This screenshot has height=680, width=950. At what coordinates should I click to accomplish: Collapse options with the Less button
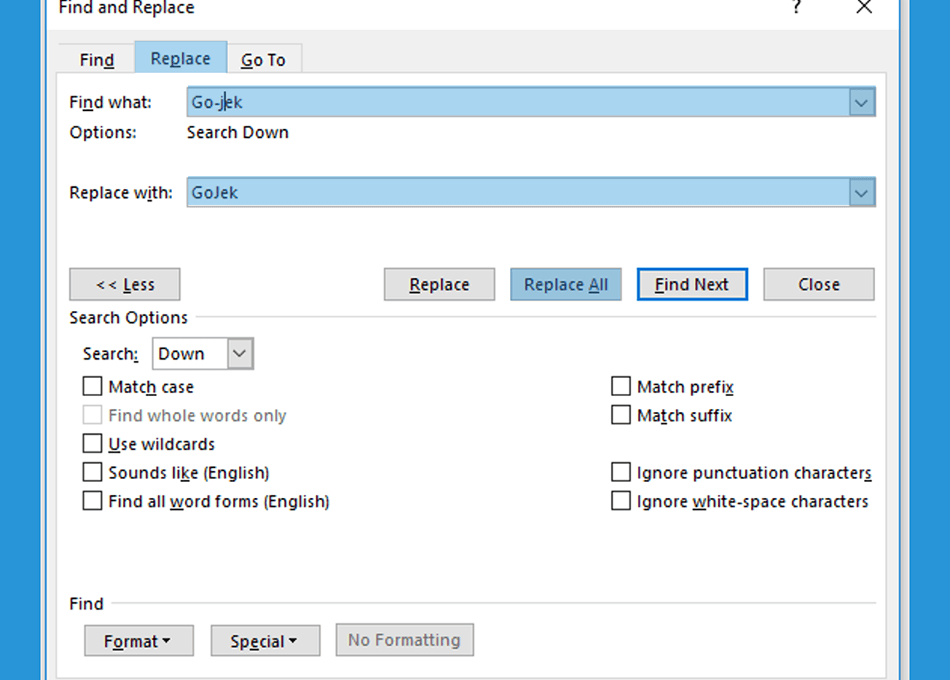coord(125,284)
